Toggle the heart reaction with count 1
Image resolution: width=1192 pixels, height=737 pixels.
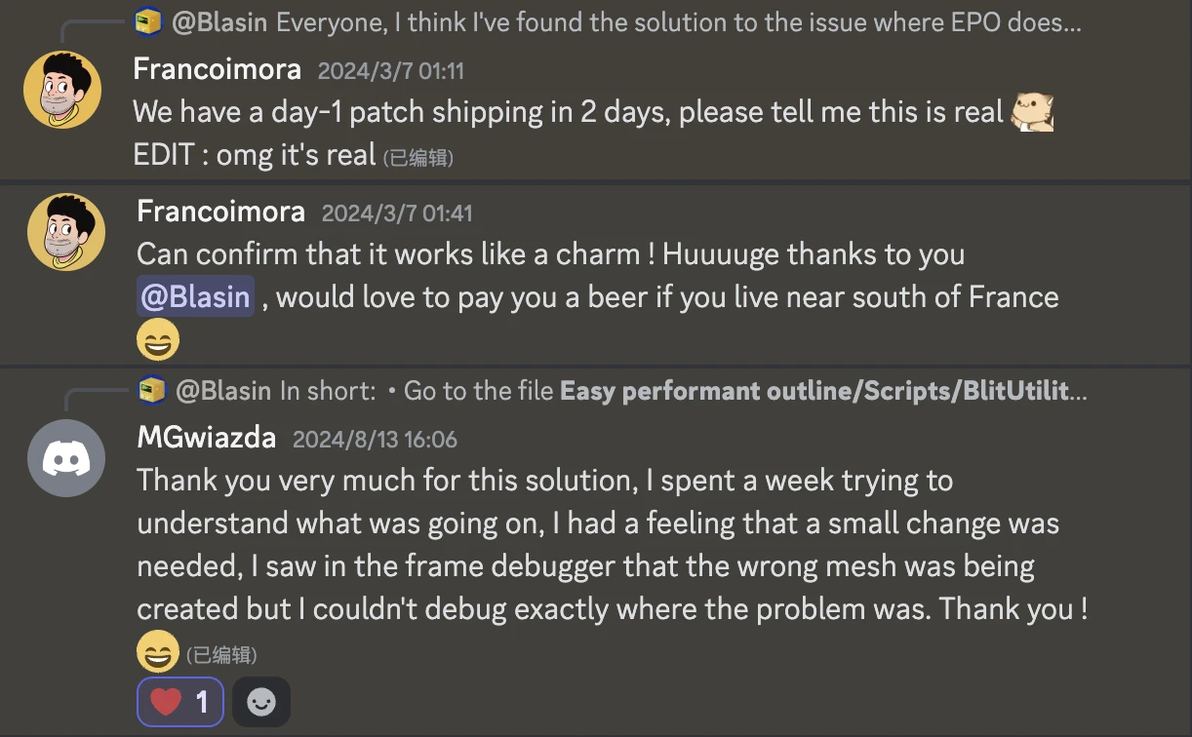click(x=180, y=702)
